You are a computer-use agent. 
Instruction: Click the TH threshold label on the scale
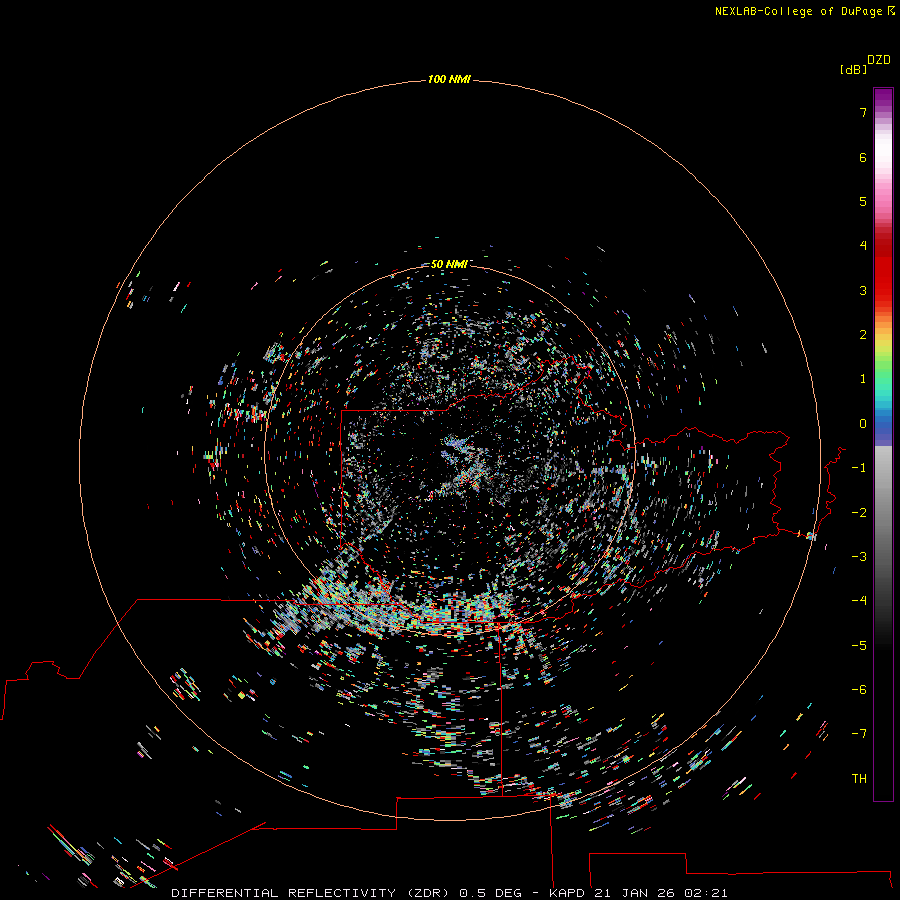tap(859, 779)
